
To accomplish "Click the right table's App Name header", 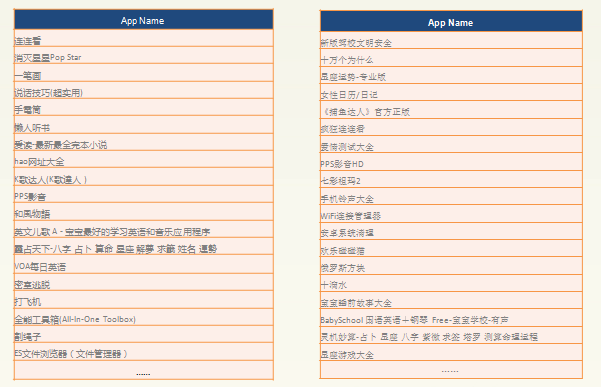I will point(451,22).
